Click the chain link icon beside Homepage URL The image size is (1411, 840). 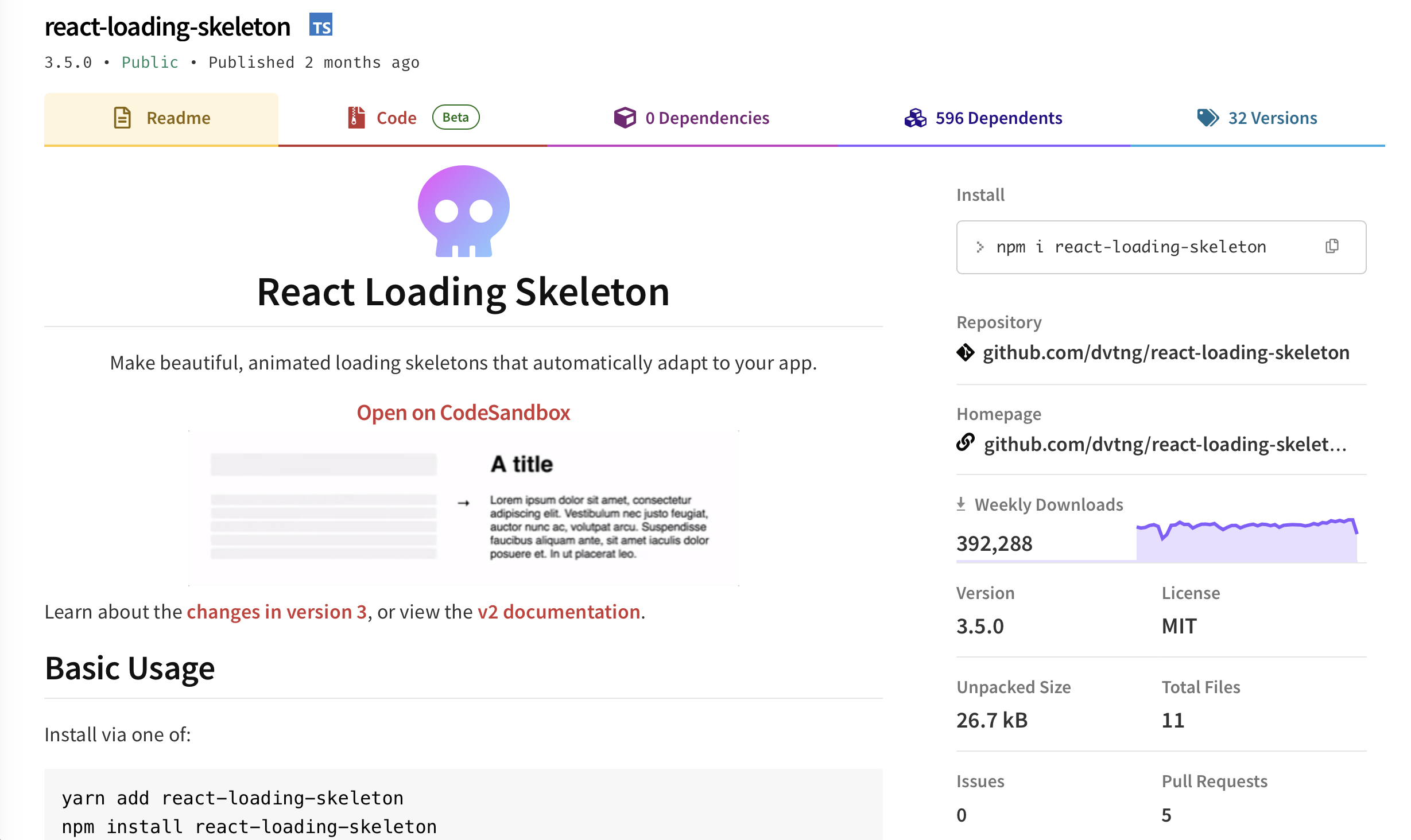coord(966,442)
